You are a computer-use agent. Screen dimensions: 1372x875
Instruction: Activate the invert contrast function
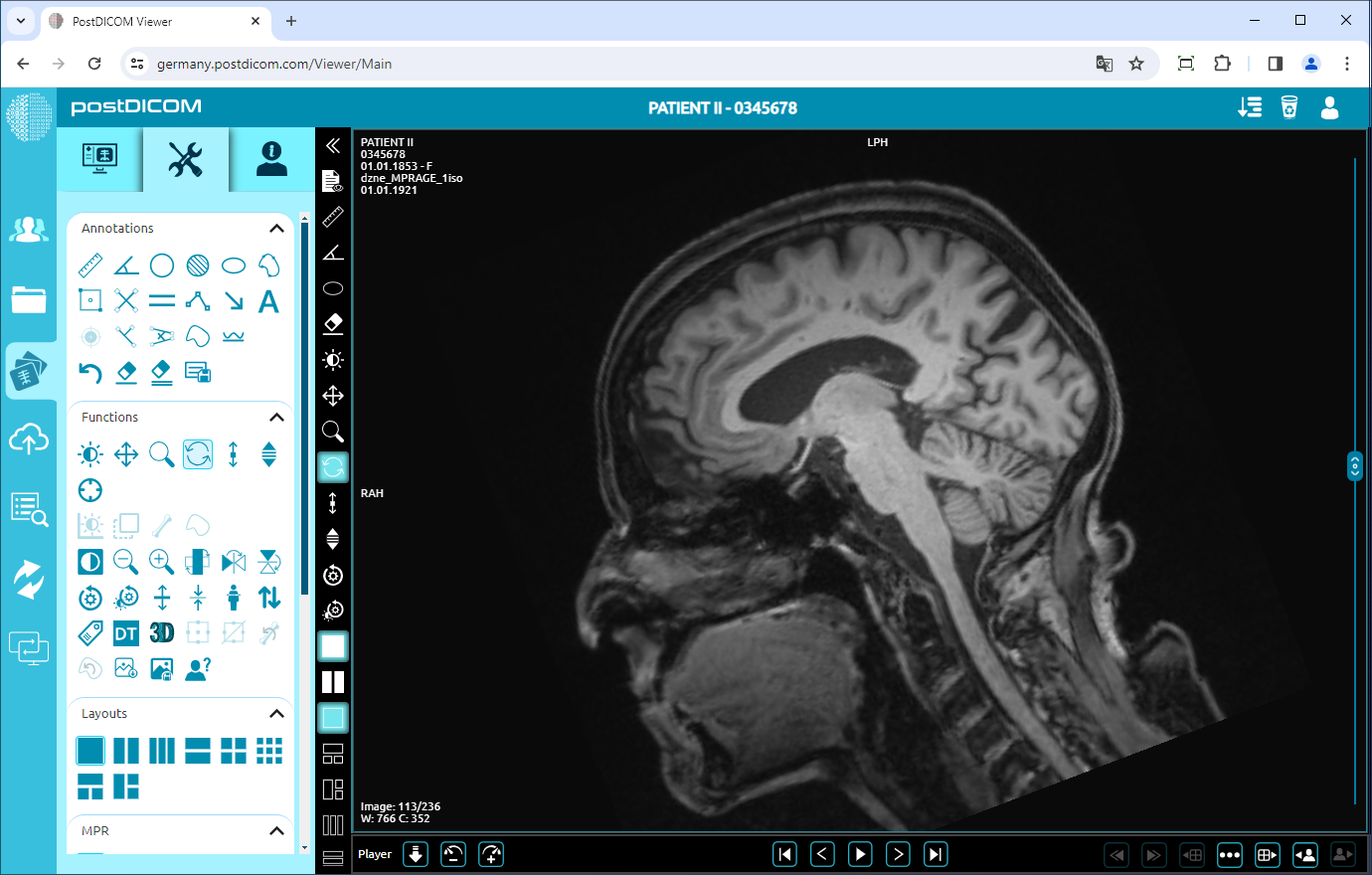tap(90, 562)
